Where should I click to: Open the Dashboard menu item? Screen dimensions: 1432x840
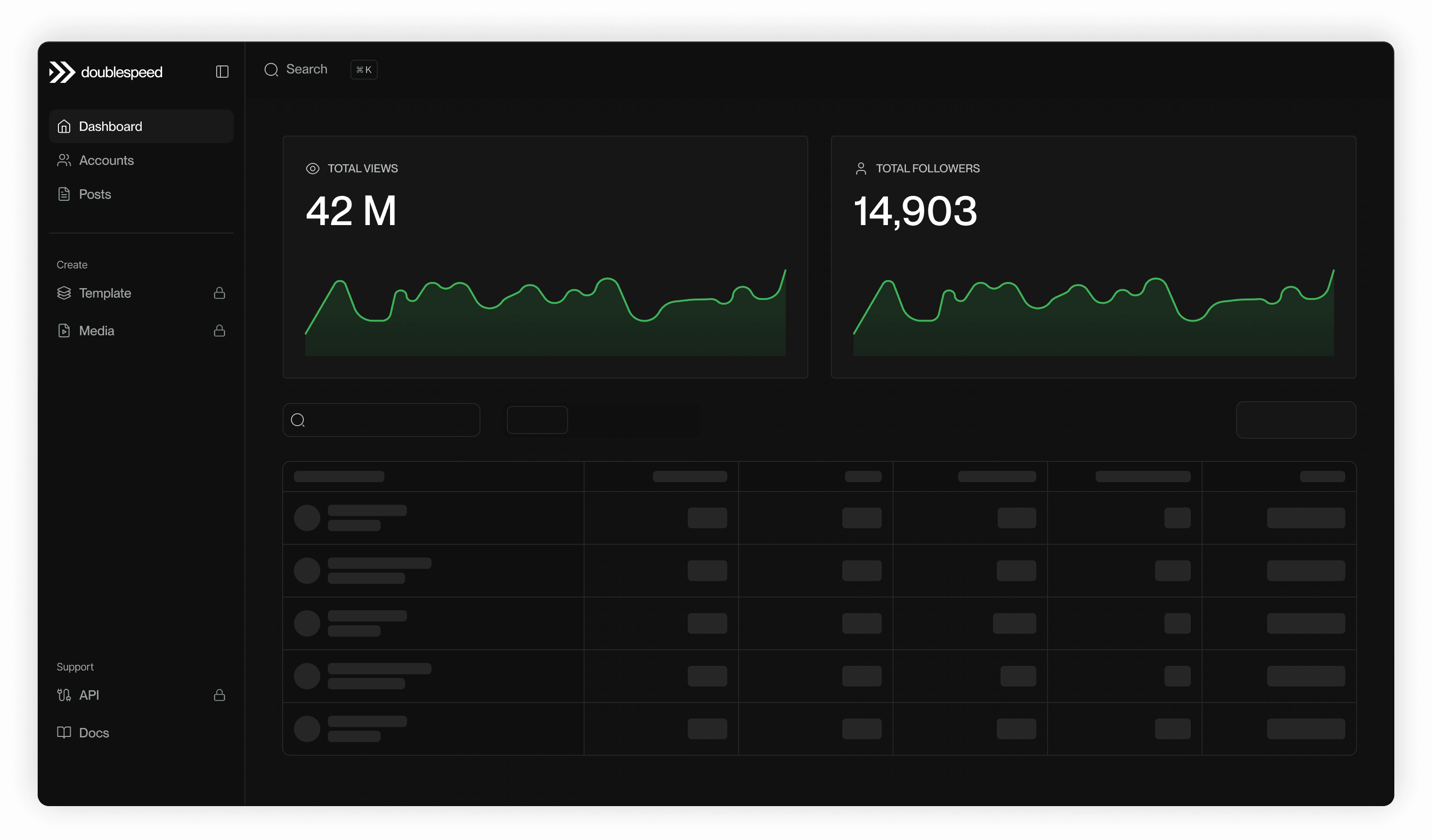(110, 126)
